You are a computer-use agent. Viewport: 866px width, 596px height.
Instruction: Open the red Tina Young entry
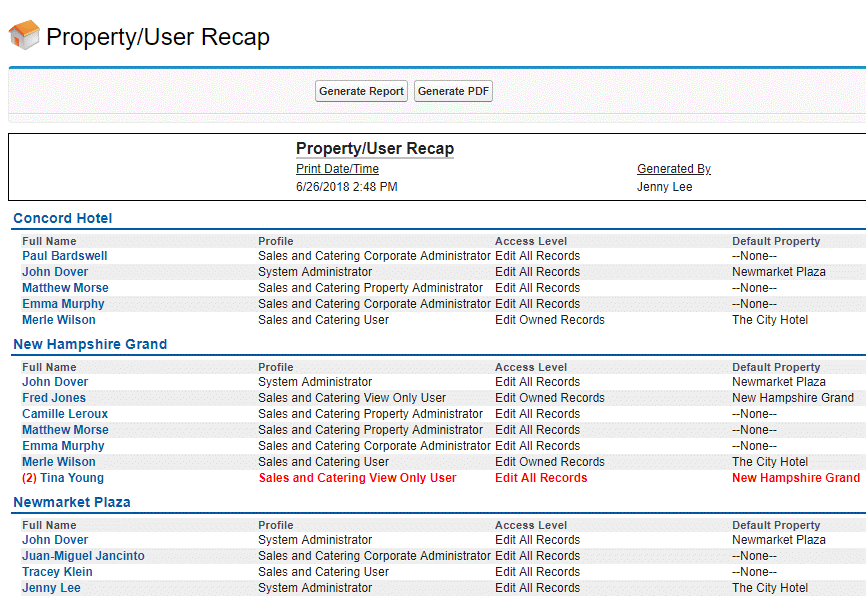click(x=63, y=478)
